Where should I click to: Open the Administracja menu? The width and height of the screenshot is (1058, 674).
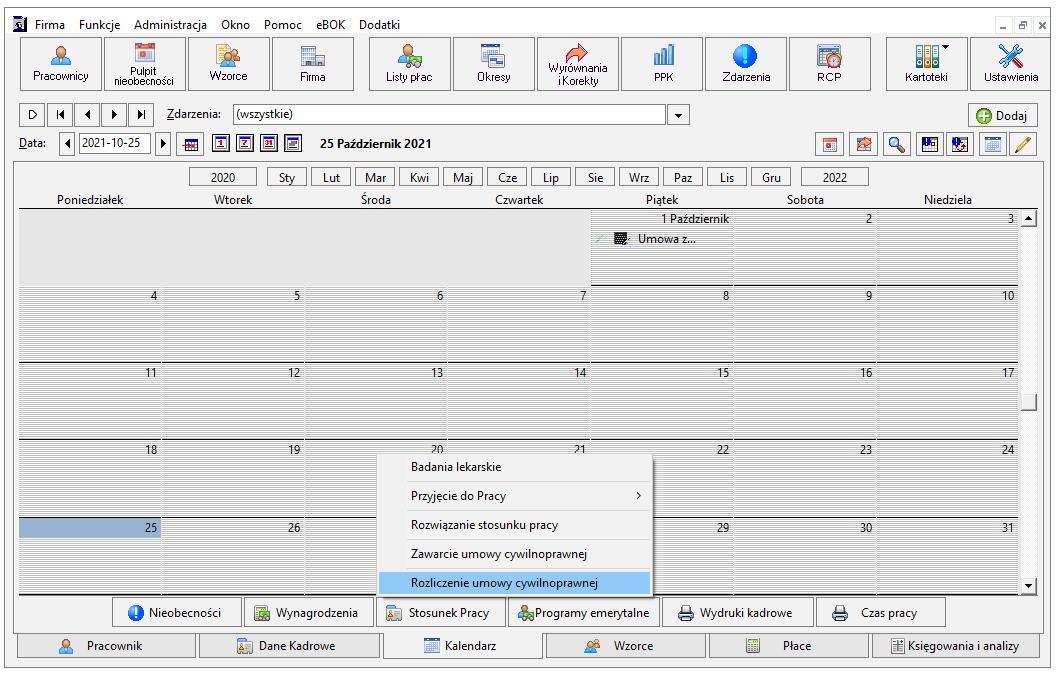[x=170, y=25]
